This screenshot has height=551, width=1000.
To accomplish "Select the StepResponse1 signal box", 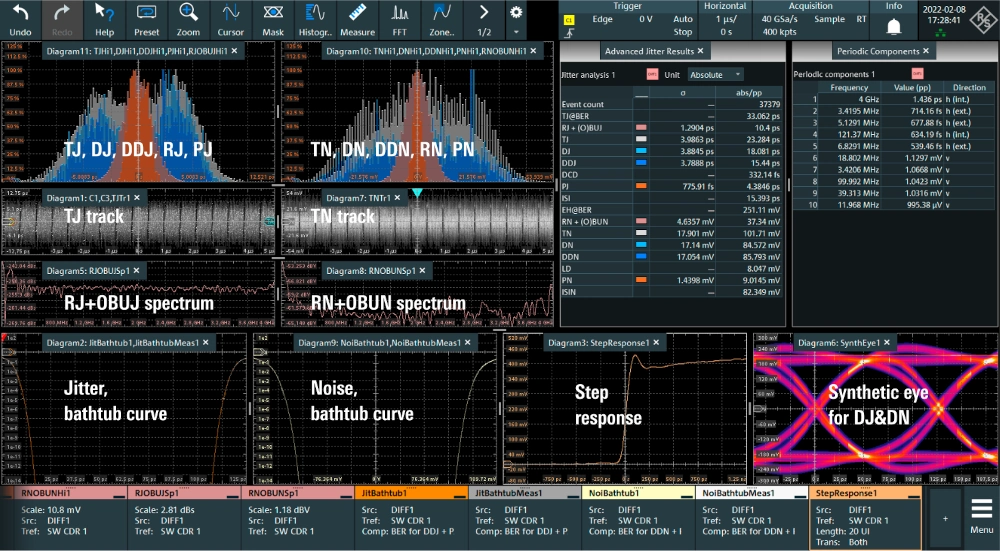I will coord(865,518).
